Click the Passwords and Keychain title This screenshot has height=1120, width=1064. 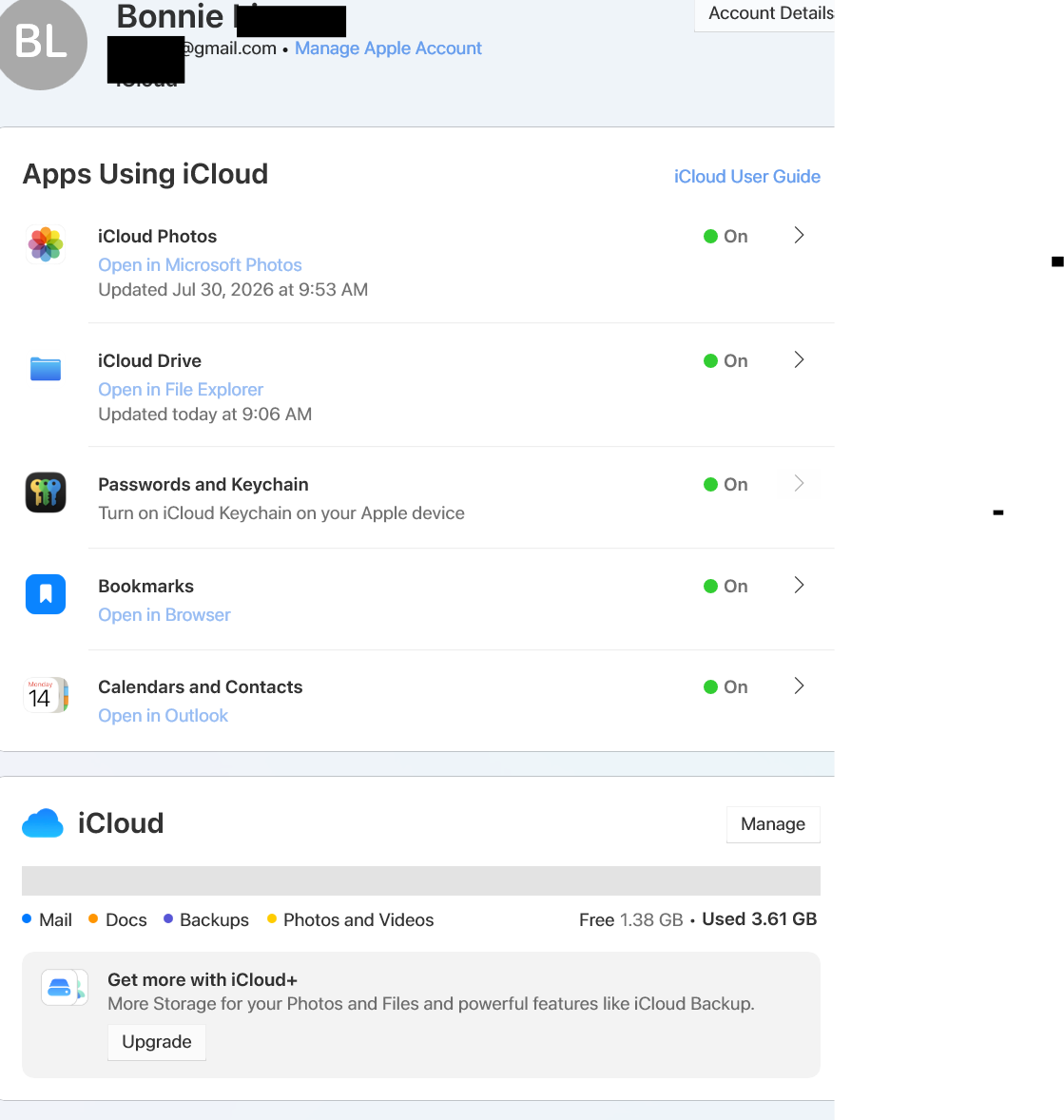pos(203,484)
